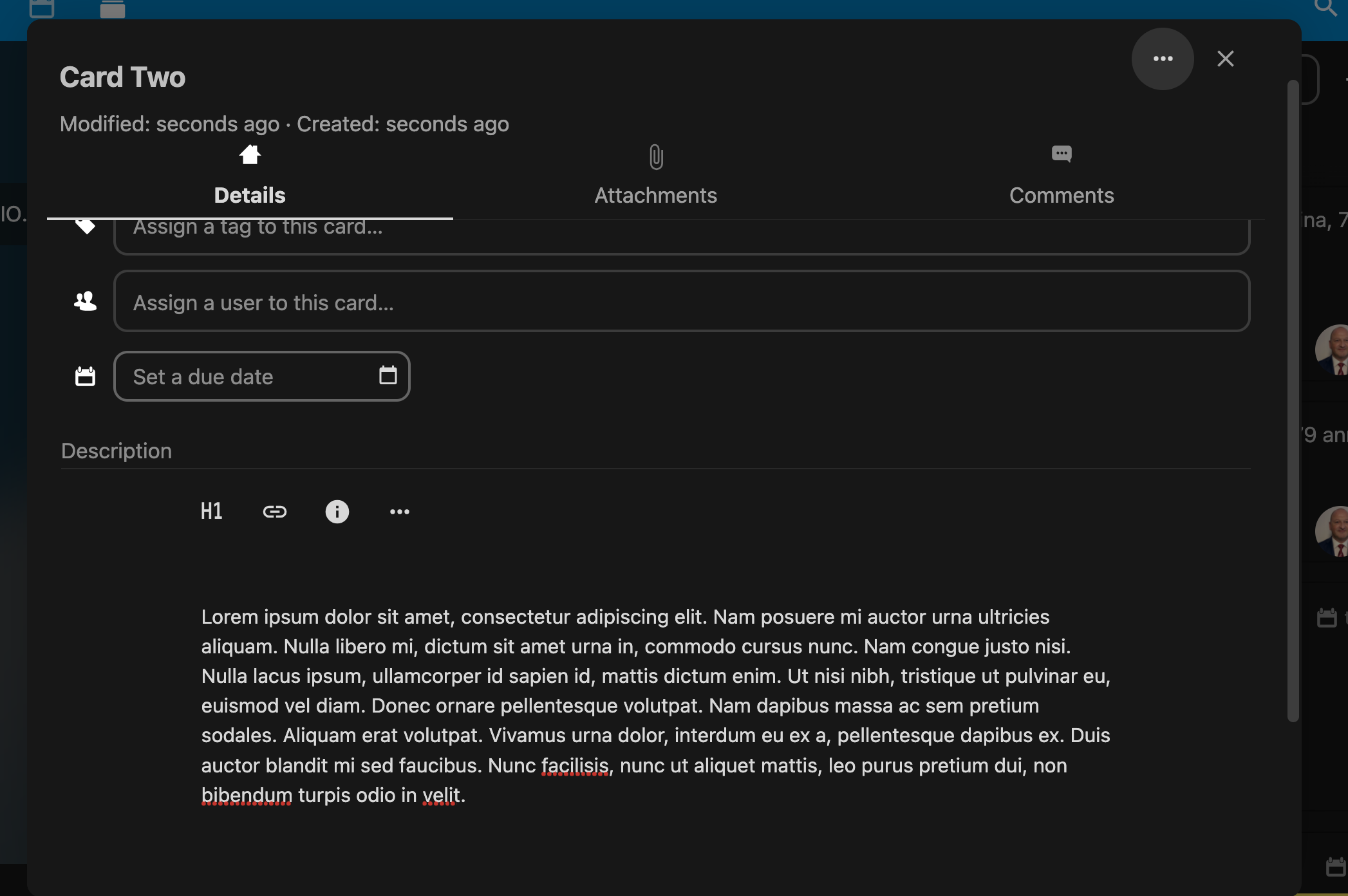The image size is (1348, 896).
Task: Open the card actions three-dot menu
Action: pos(1163,59)
